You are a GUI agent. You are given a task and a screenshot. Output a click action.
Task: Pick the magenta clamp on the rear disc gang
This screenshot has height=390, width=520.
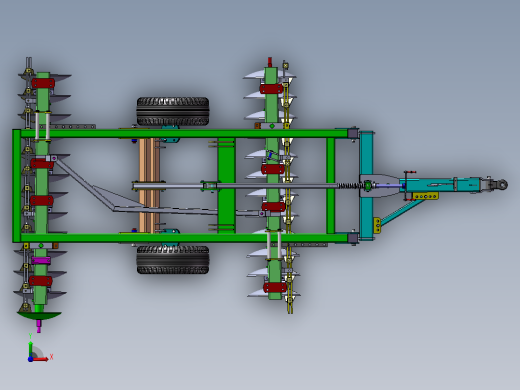point(41,261)
